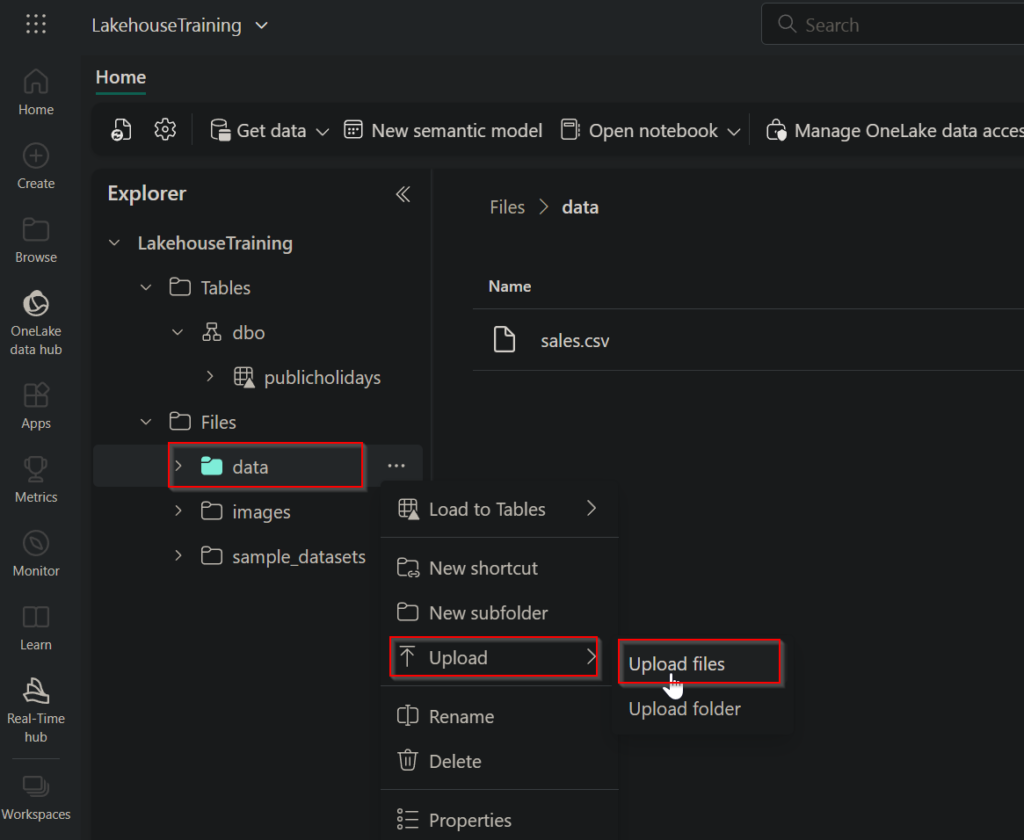1024x840 pixels.
Task: Expand the publicholidays table chevron
Action: point(210,377)
